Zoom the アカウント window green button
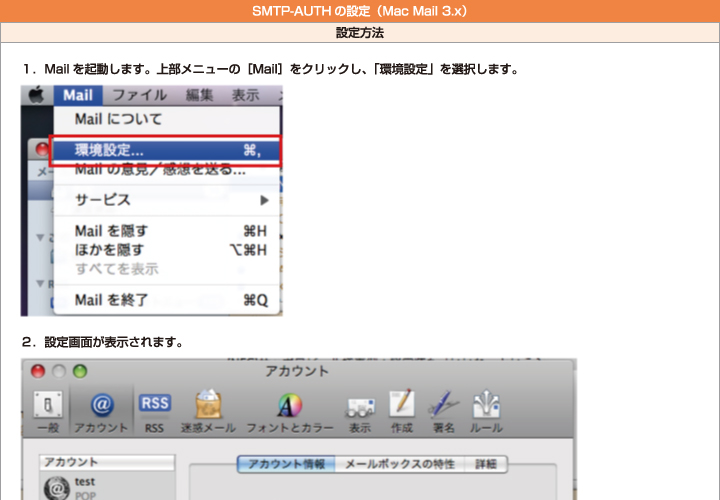This screenshot has height=500, width=720. click(x=80, y=371)
